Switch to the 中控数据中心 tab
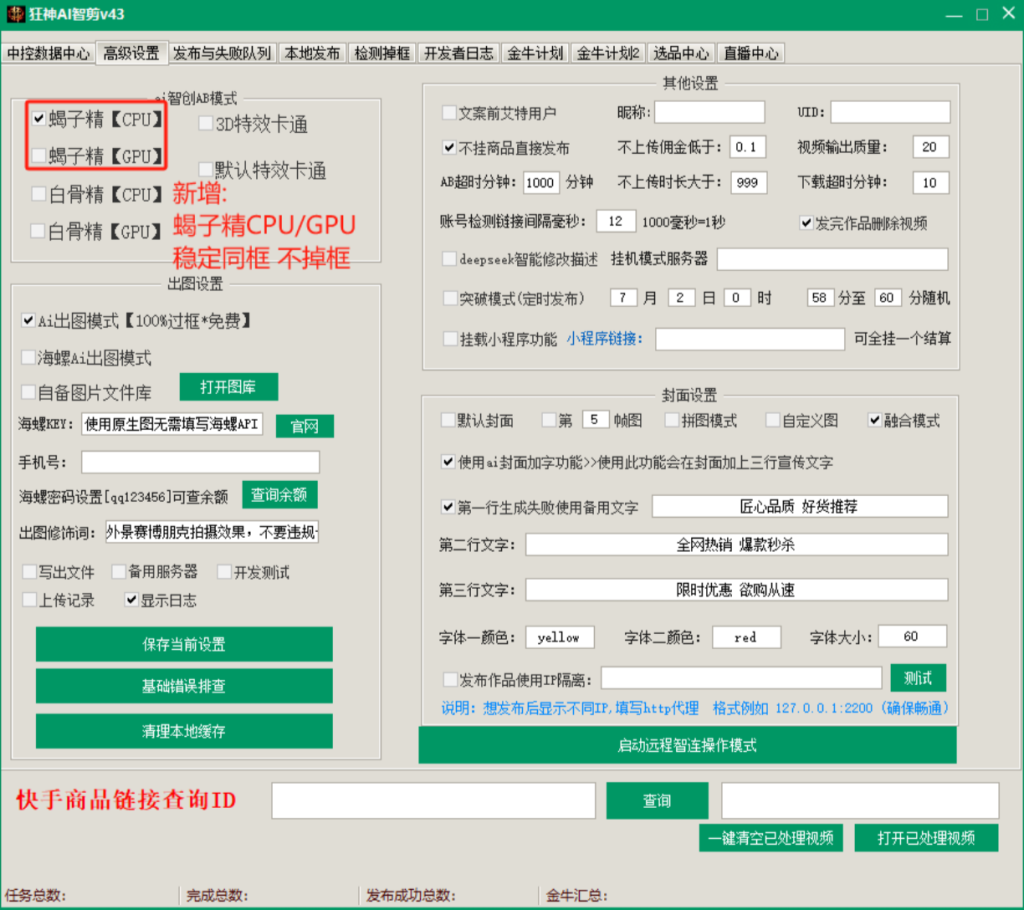The height and width of the screenshot is (910, 1024). tap(48, 54)
